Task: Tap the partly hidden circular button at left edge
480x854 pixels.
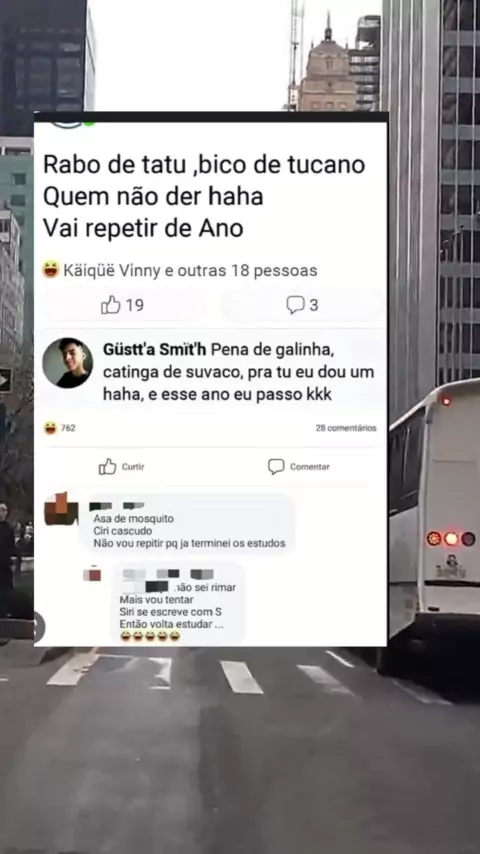Action: pyautogui.click(x=39, y=627)
